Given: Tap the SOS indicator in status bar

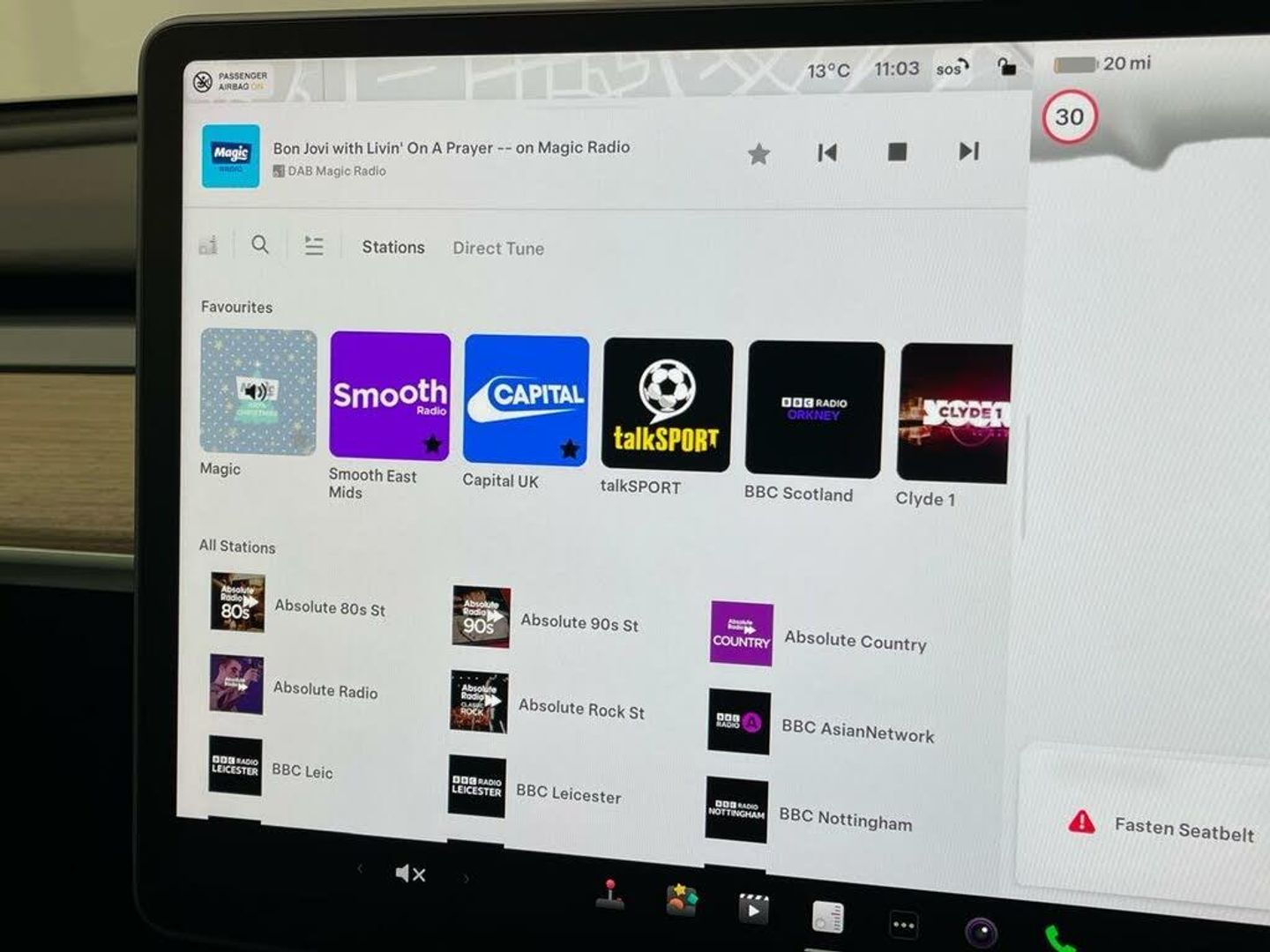Looking at the screenshot, I should (x=952, y=68).
